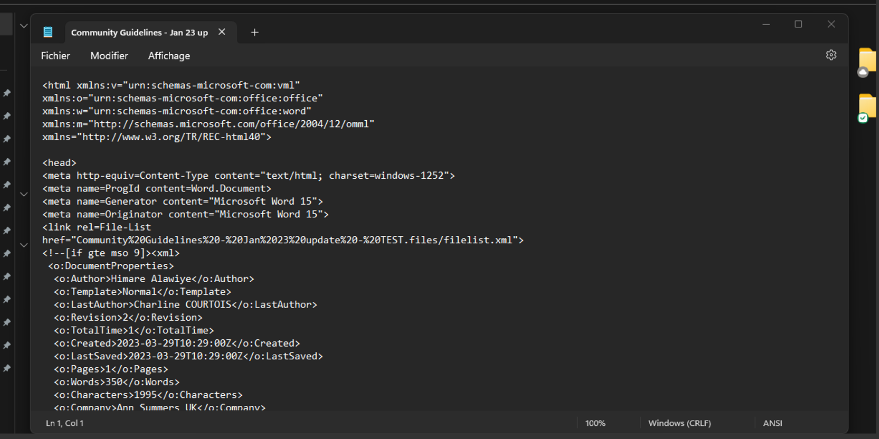Viewport: 879px width, 439px height.
Task: Click the bottom pin icon in left sidebar
Action: pos(7,368)
